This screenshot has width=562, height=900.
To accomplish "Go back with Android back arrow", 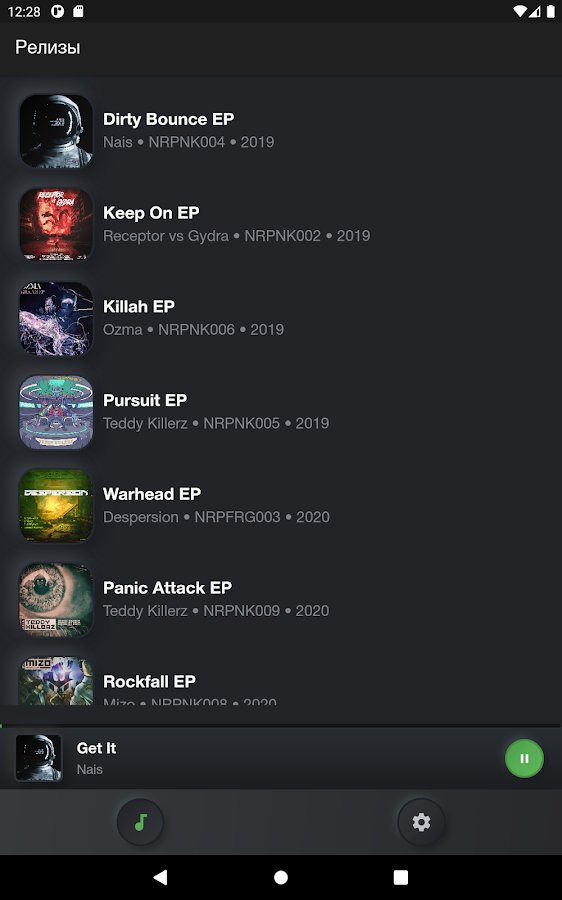I will [x=160, y=876].
